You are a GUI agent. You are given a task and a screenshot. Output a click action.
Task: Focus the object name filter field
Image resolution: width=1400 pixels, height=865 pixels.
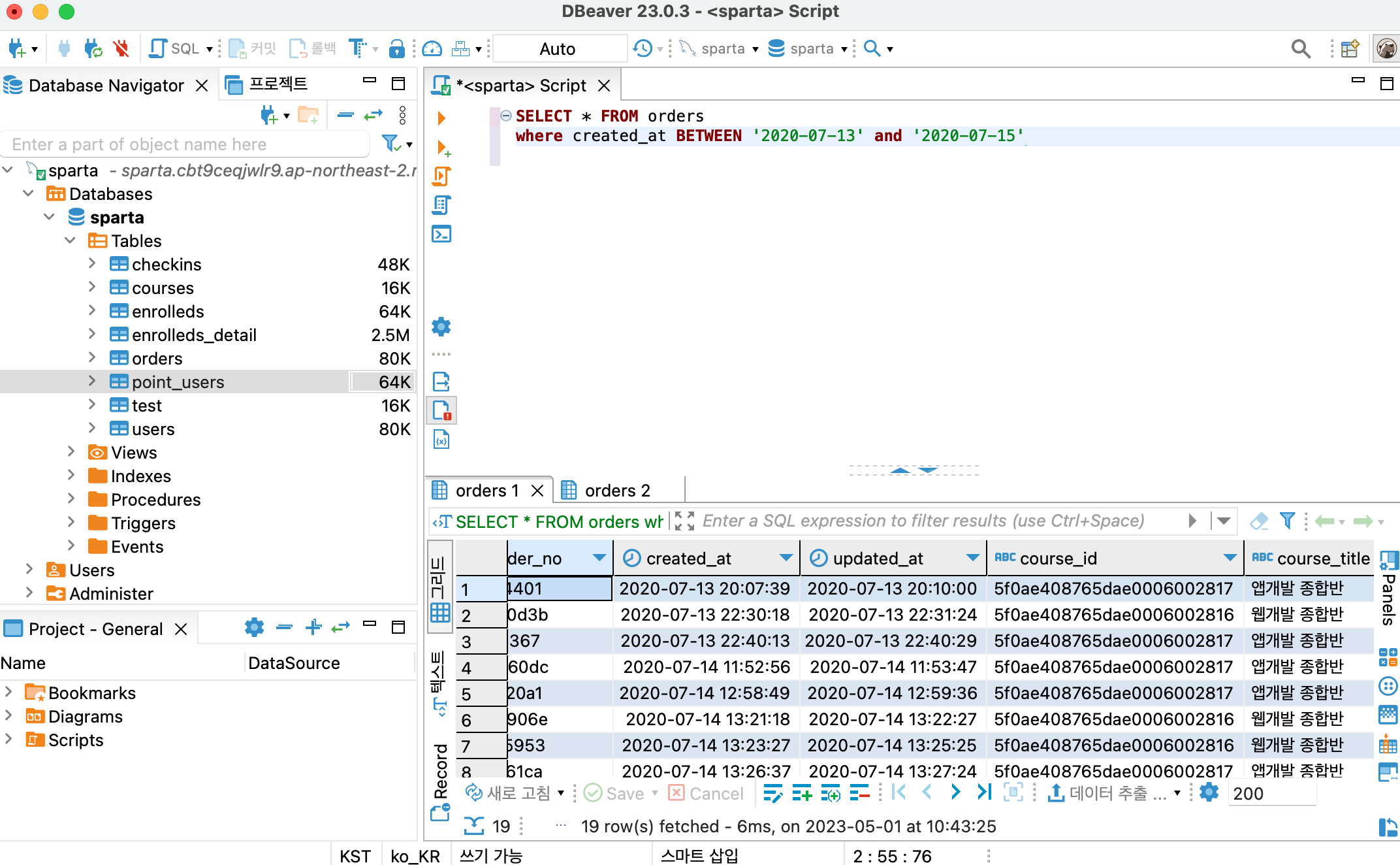[x=185, y=144]
